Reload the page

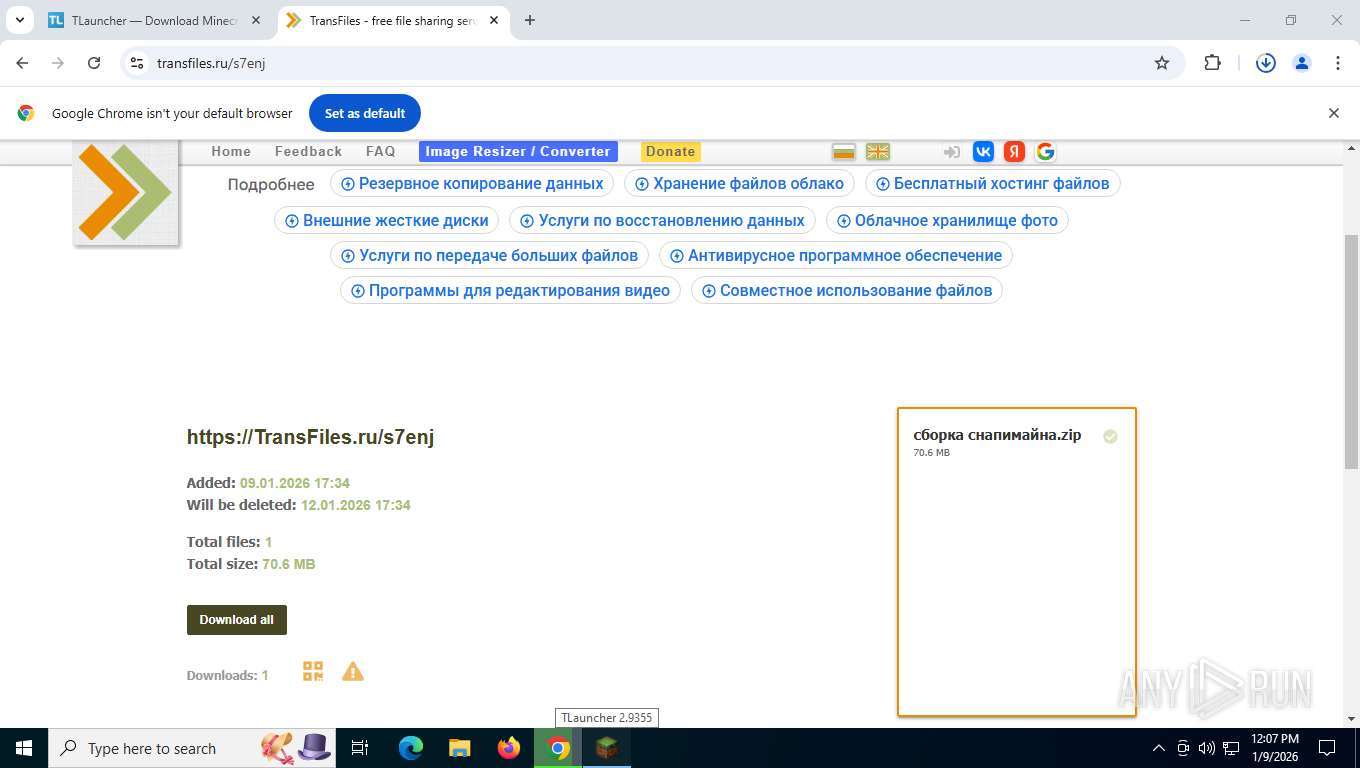point(94,63)
